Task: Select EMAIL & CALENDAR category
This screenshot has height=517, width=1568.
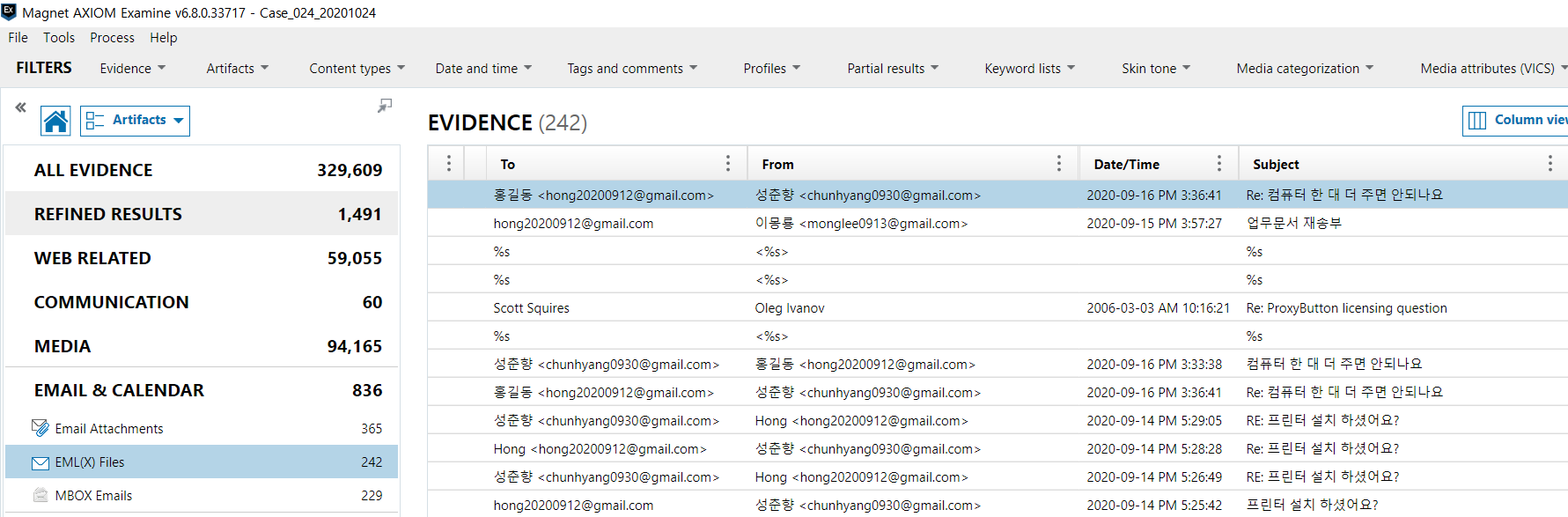Action: 202,390
